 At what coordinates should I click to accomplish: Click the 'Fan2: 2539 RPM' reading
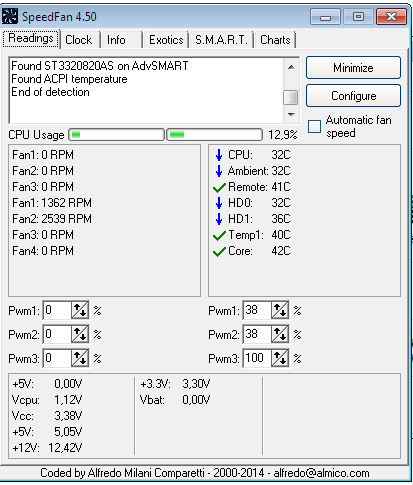(52, 219)
